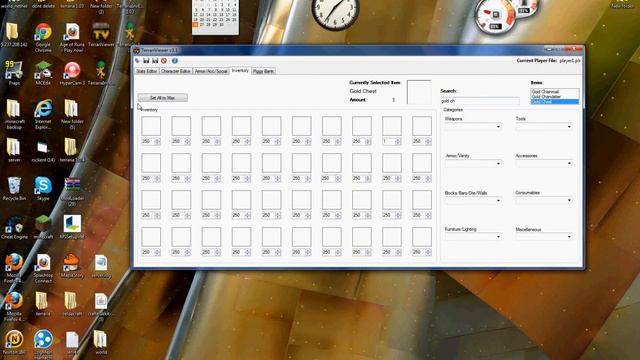Select the HyperCam 3 desktop icon

72,73
